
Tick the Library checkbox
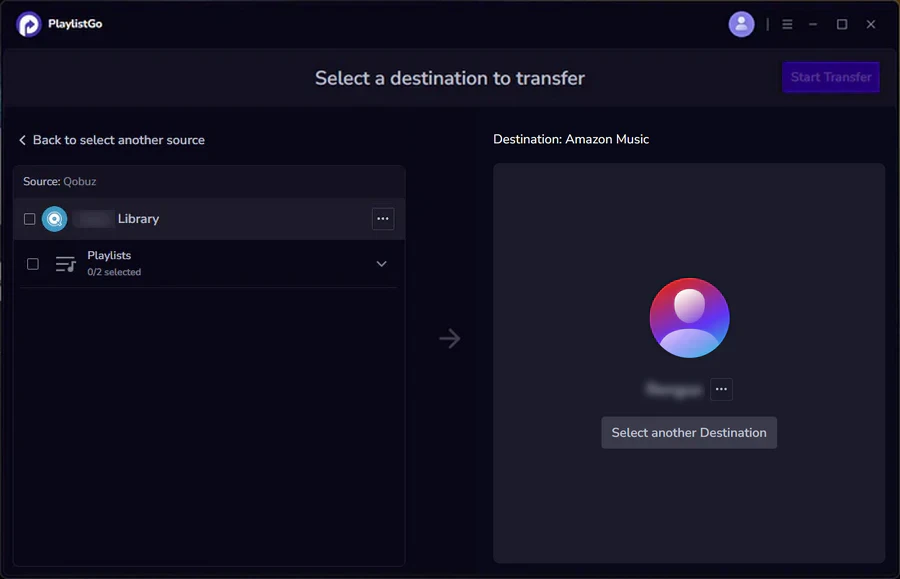tap(29, 219)
